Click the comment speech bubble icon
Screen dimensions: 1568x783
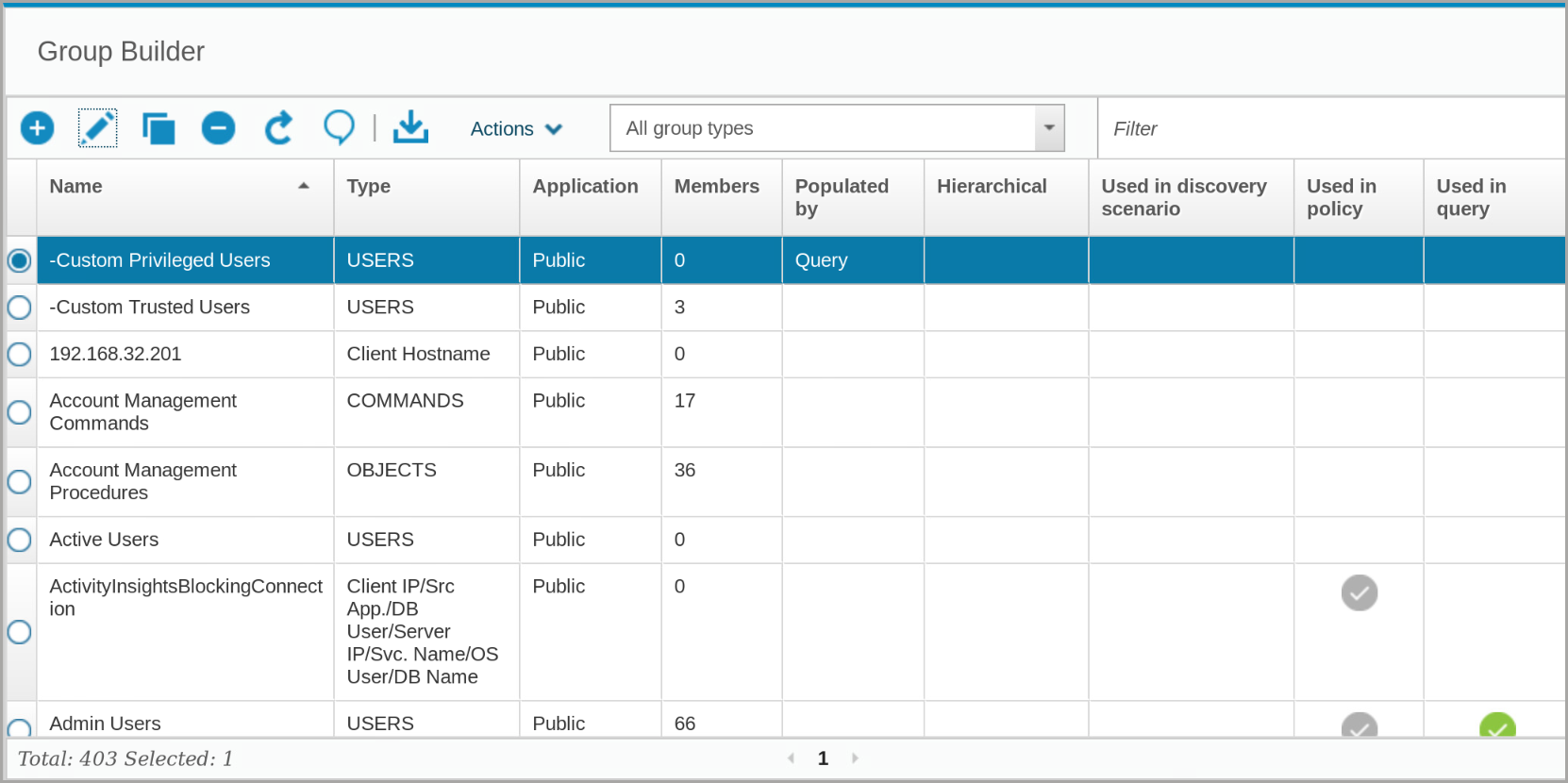(340, 127)
